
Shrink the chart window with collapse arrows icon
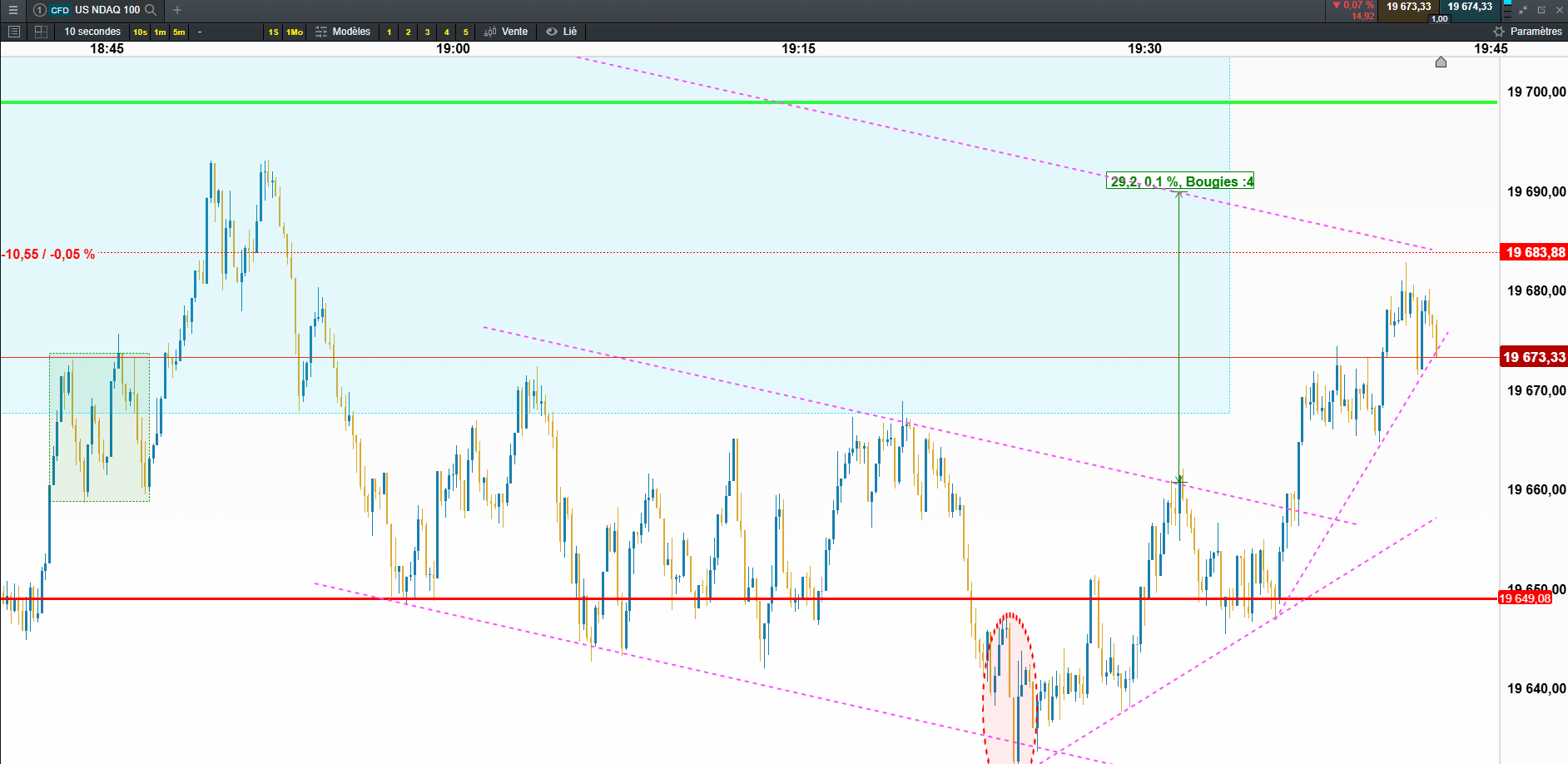(1523, 10)
